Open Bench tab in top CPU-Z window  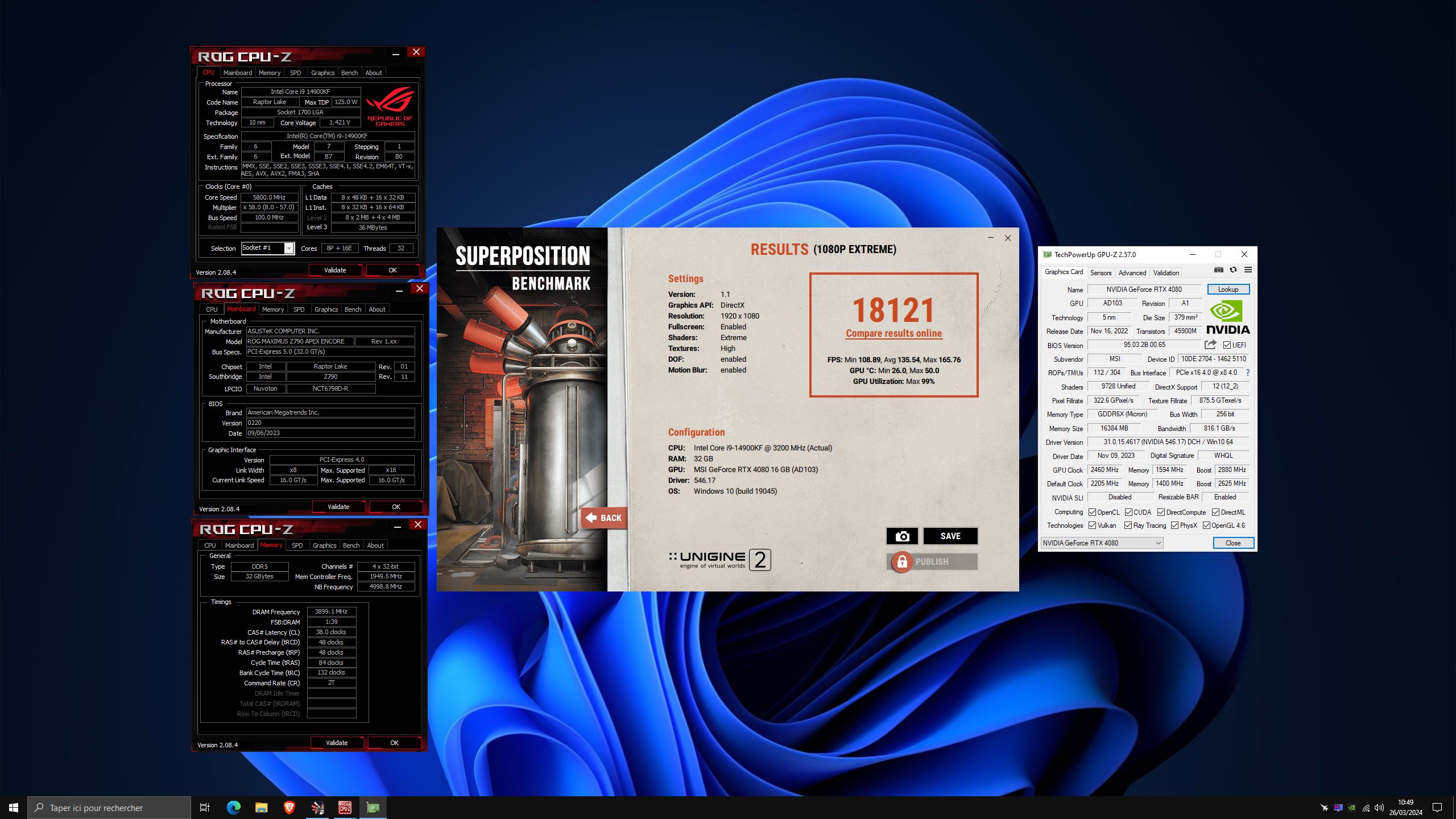point(349,73)
